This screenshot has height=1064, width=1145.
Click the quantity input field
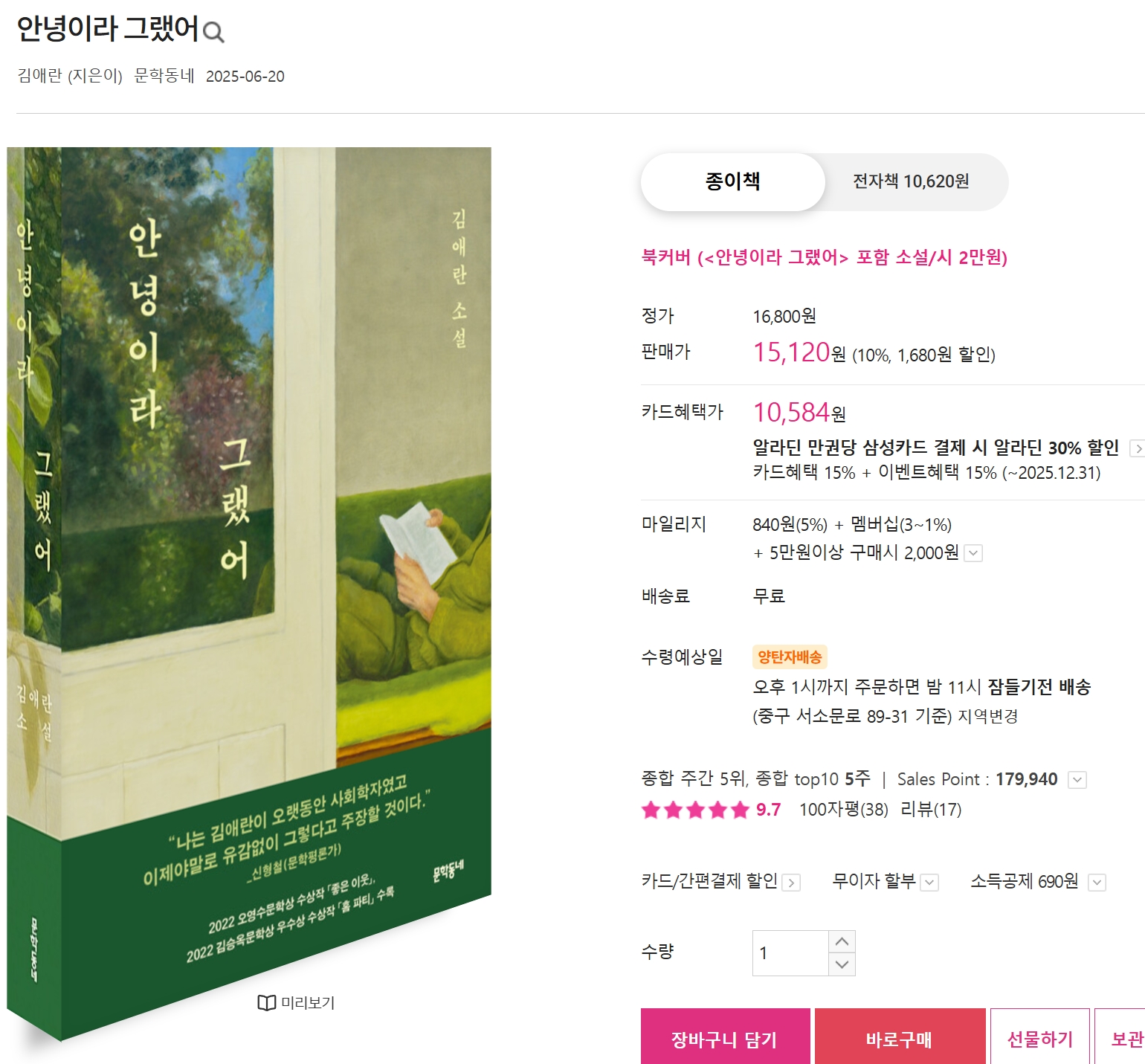point(790,953)
